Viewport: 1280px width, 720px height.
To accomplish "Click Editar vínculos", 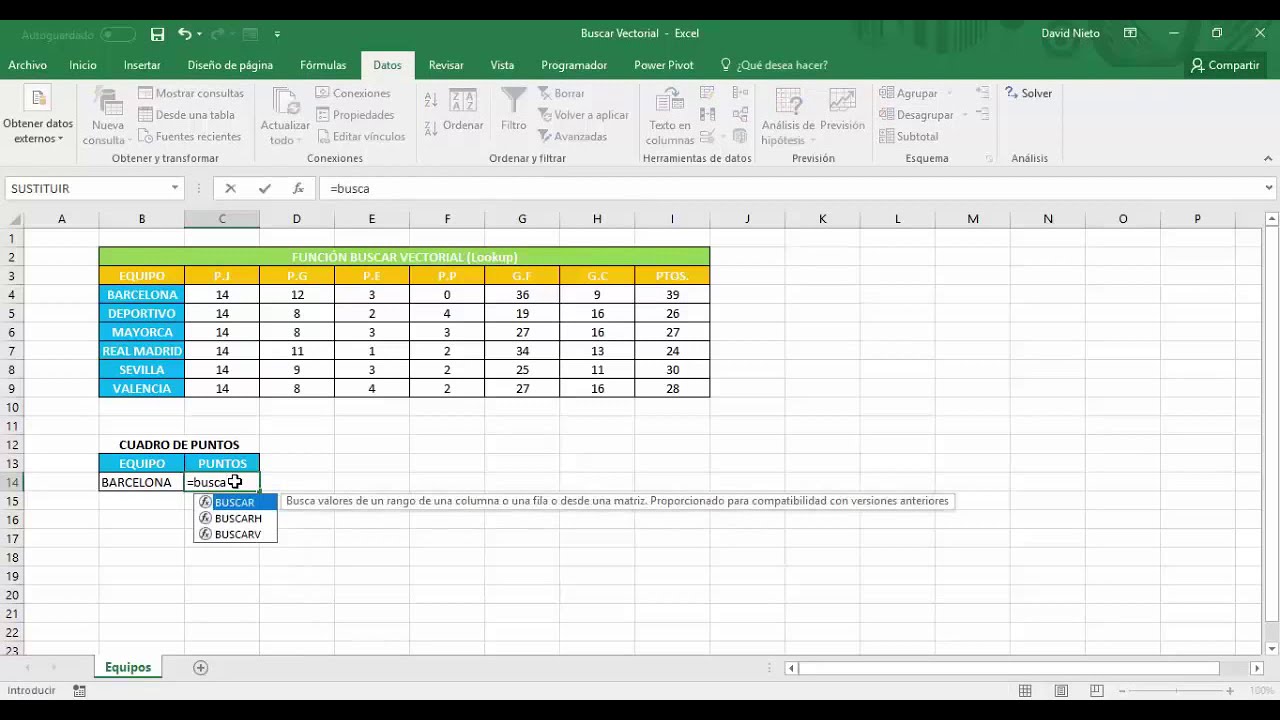I will 360,136.
